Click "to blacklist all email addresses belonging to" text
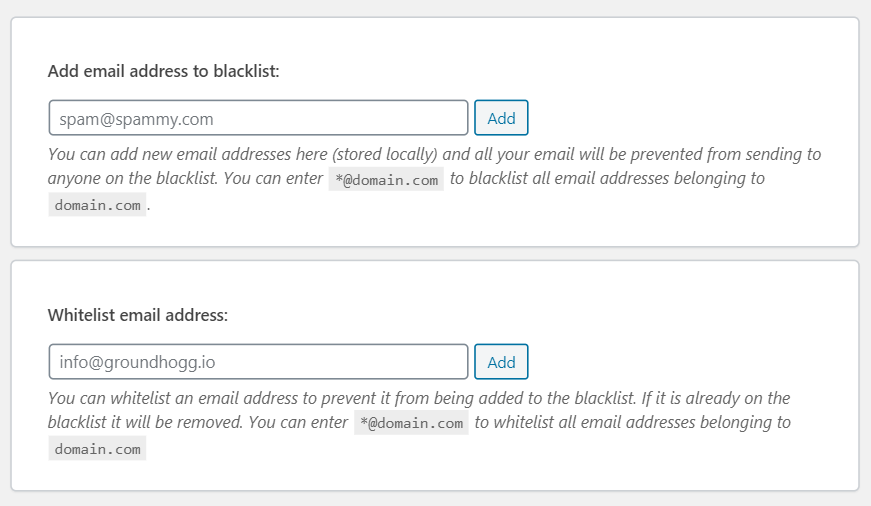This screenshot has width=871, height=506. point(607,179)
